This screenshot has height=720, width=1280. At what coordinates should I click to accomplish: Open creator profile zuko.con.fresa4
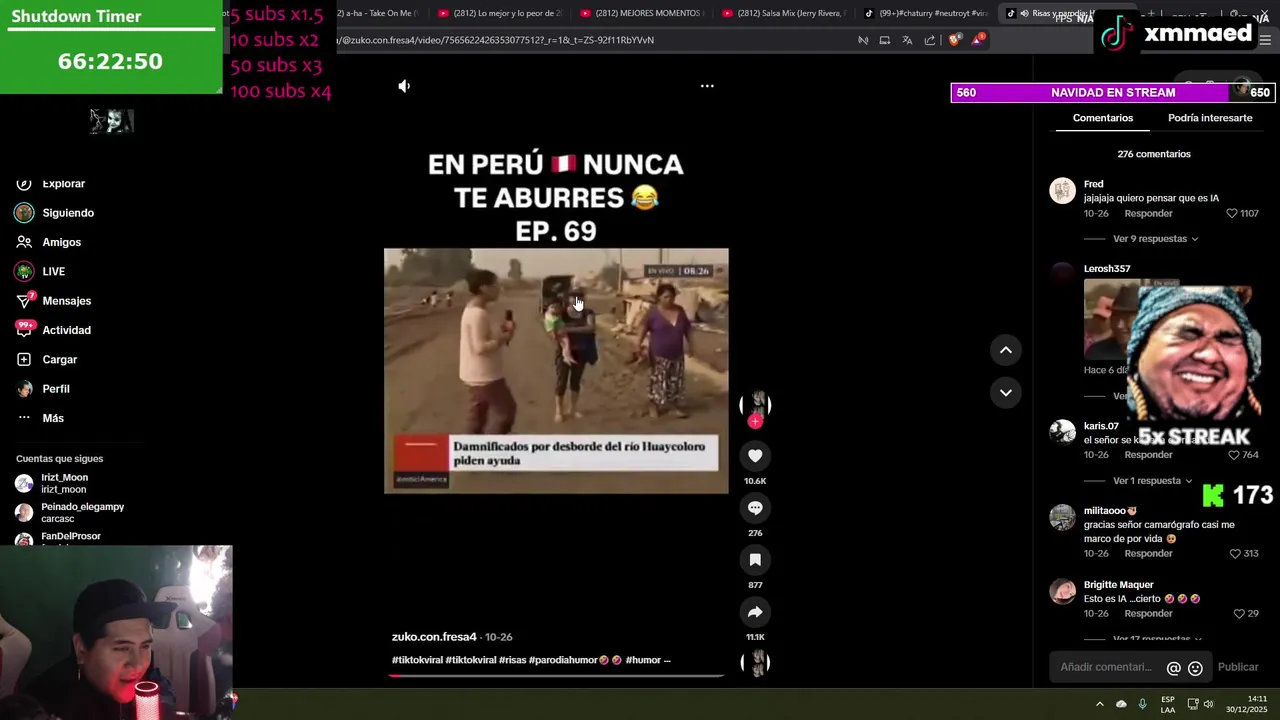coord(434,637)
